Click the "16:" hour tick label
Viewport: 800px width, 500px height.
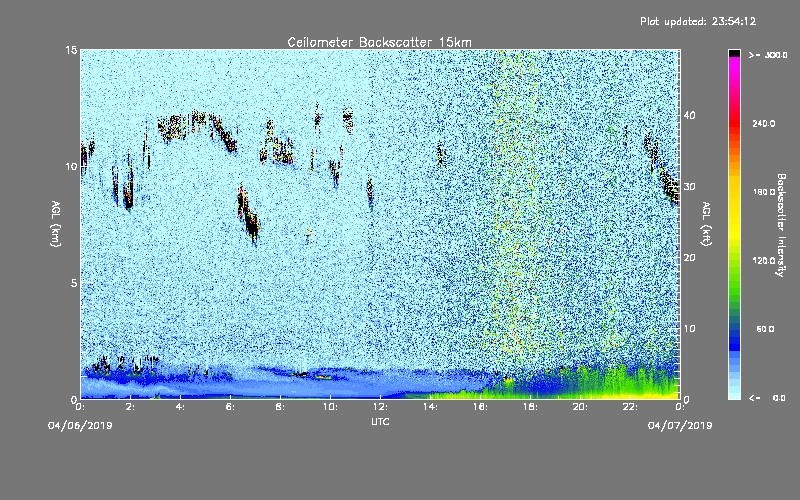480,407
